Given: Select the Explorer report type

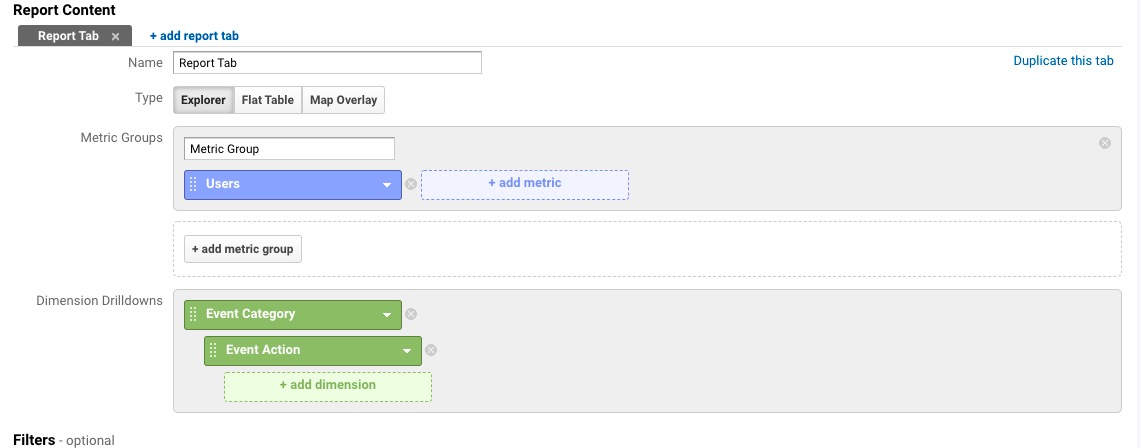Looking at the screenshot, I should (x=203, y=100).
